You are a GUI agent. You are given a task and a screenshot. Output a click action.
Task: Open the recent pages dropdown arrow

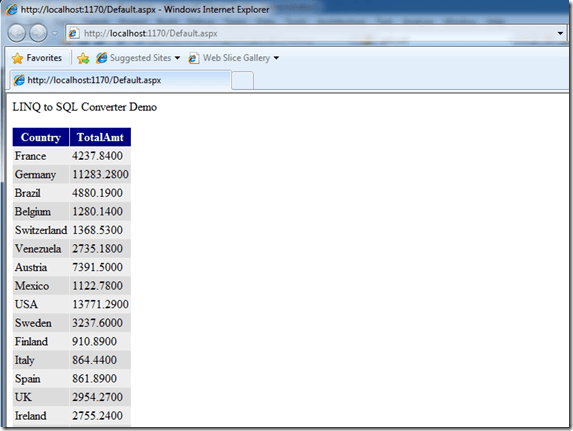coord(54,33)
